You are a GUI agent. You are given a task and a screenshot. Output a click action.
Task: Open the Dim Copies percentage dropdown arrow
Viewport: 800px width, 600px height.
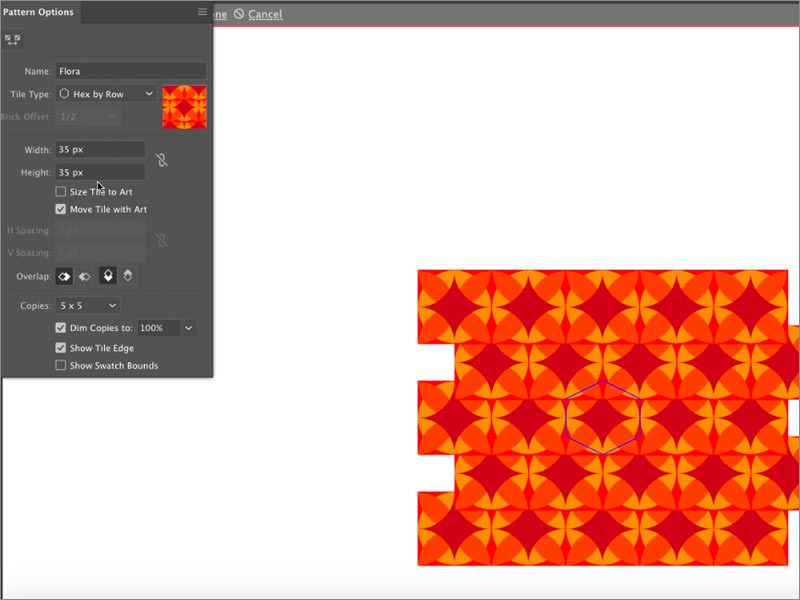[x=189, y=328]
